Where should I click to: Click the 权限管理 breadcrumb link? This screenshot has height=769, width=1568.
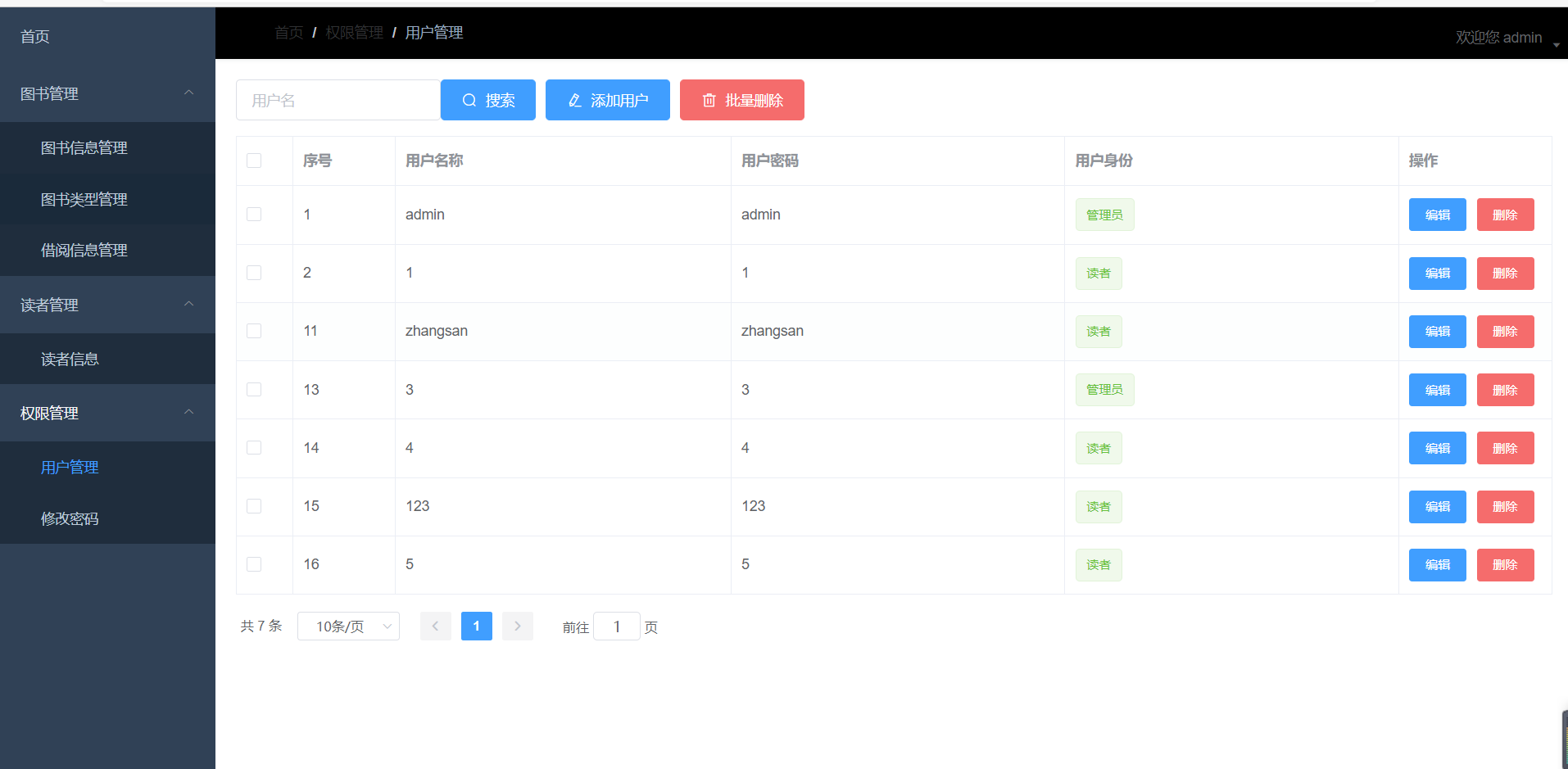pos(355,33)
